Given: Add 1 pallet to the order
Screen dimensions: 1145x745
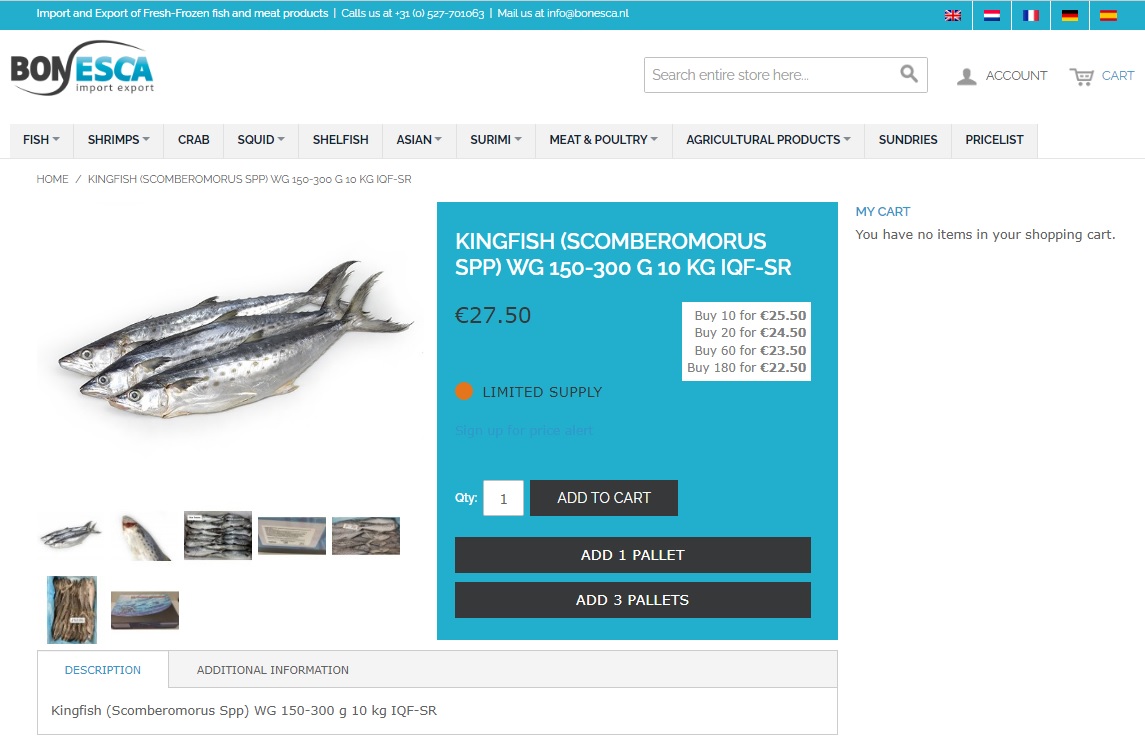Looking at the screenshot, I should [x=632, y=555].
